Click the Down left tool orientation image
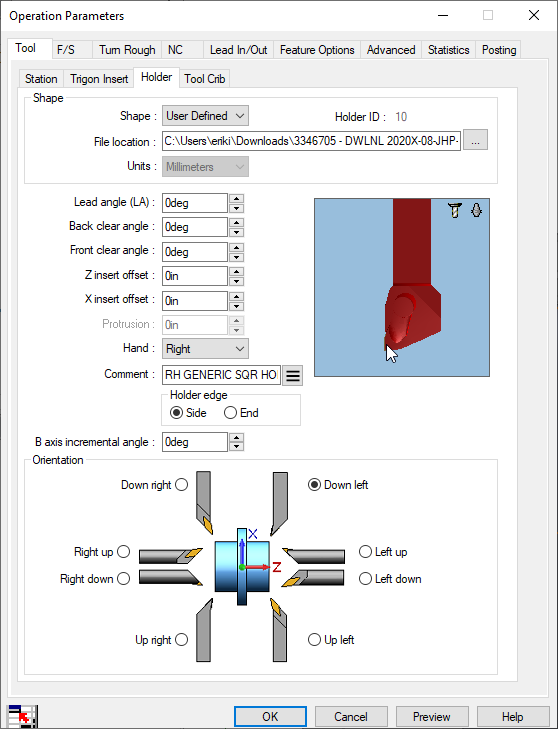Image resolution: width=558 pixels, height=729 pixels. pos(279,504)
